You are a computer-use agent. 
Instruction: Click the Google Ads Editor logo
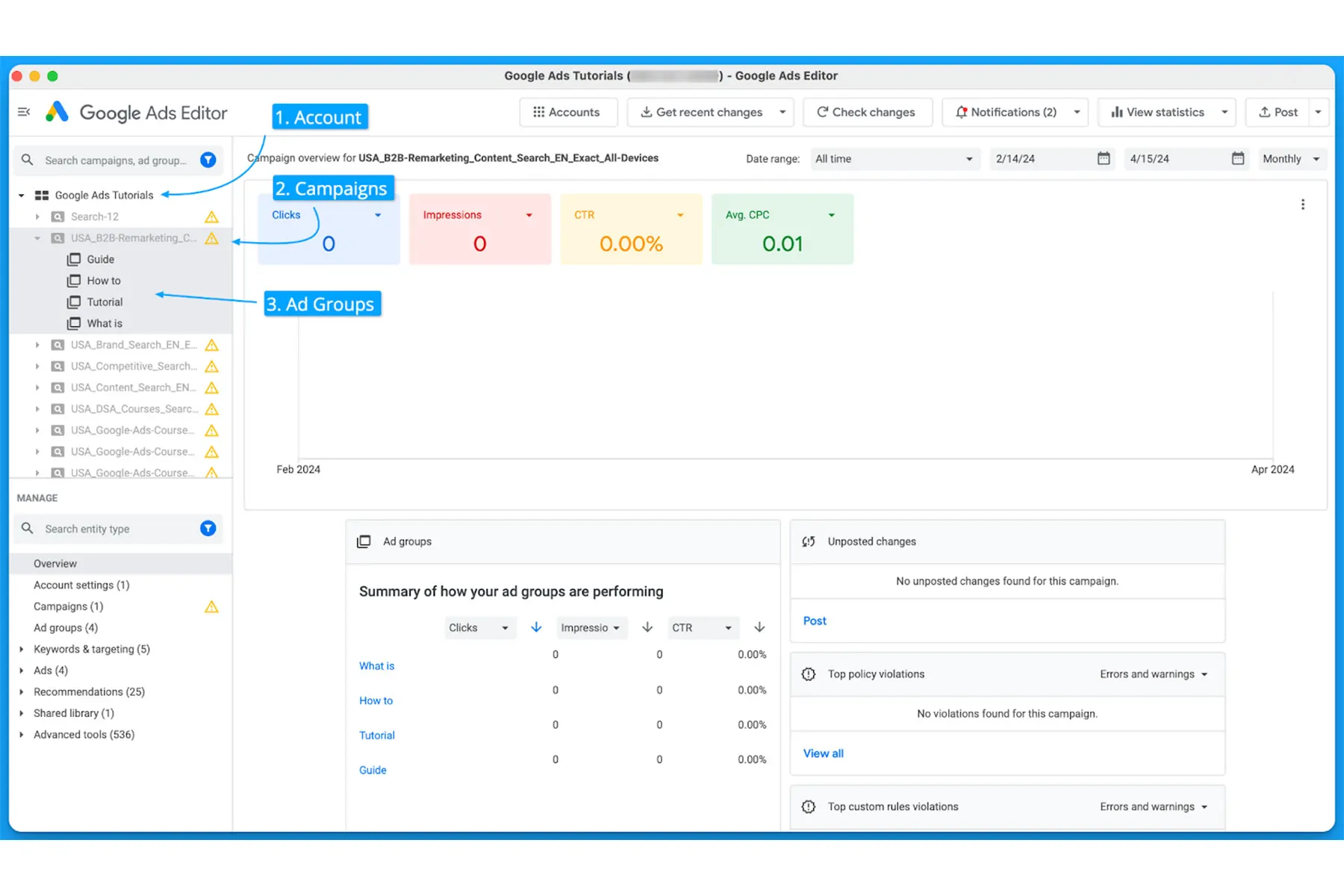57,112
